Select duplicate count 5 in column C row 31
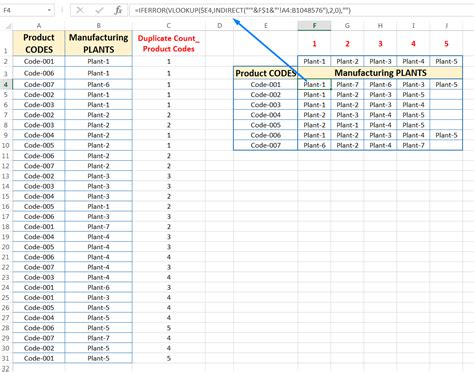Image resolution: width=474 pixels, height=372 pixels. pyautogui.click(x=169, y=358)
